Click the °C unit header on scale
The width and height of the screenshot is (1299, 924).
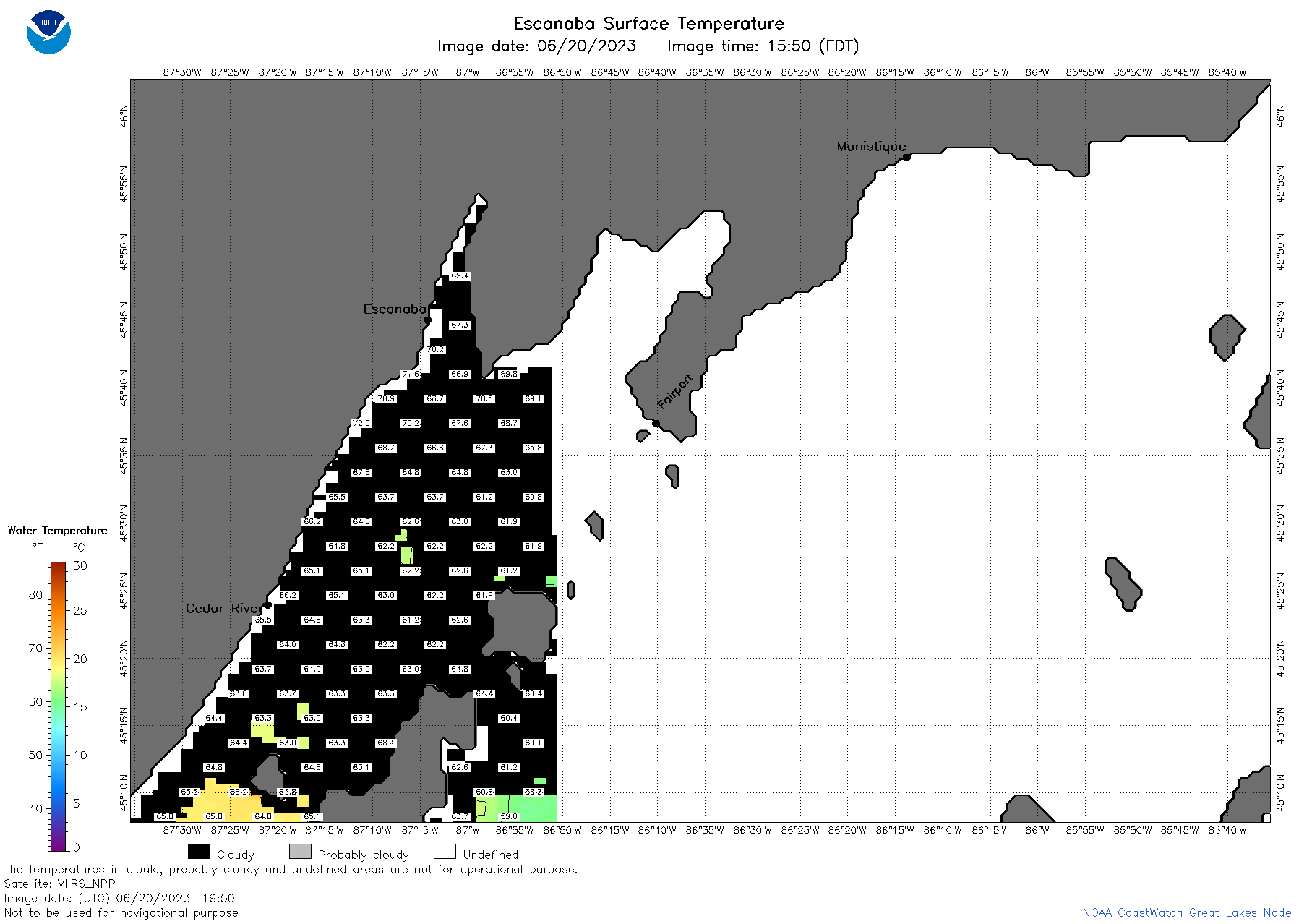pyautogui.click(x=79, y=547)
